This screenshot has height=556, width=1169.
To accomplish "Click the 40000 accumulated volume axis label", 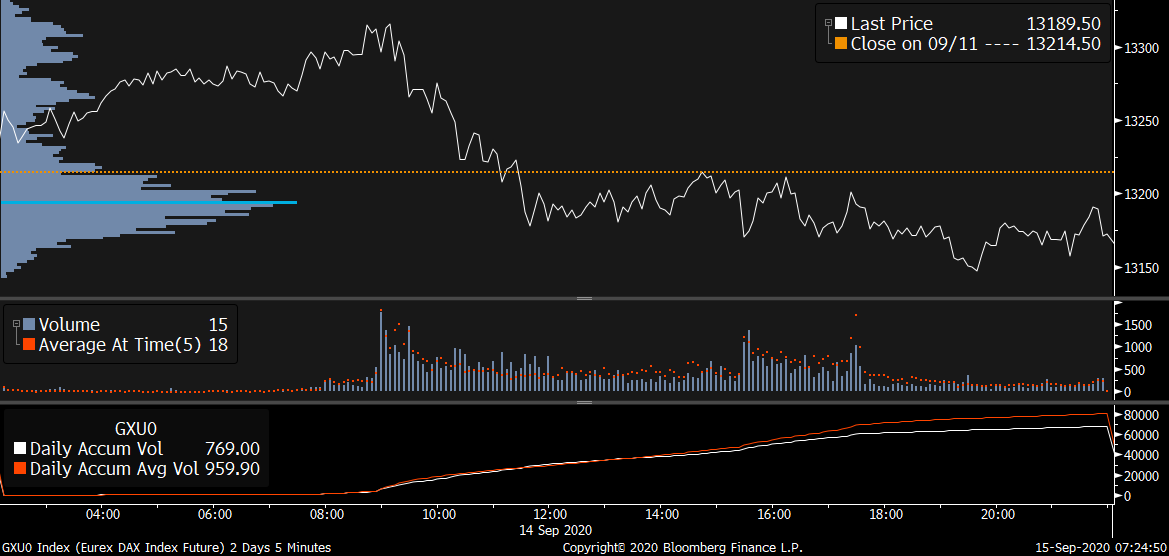I will pos(1141,455).
